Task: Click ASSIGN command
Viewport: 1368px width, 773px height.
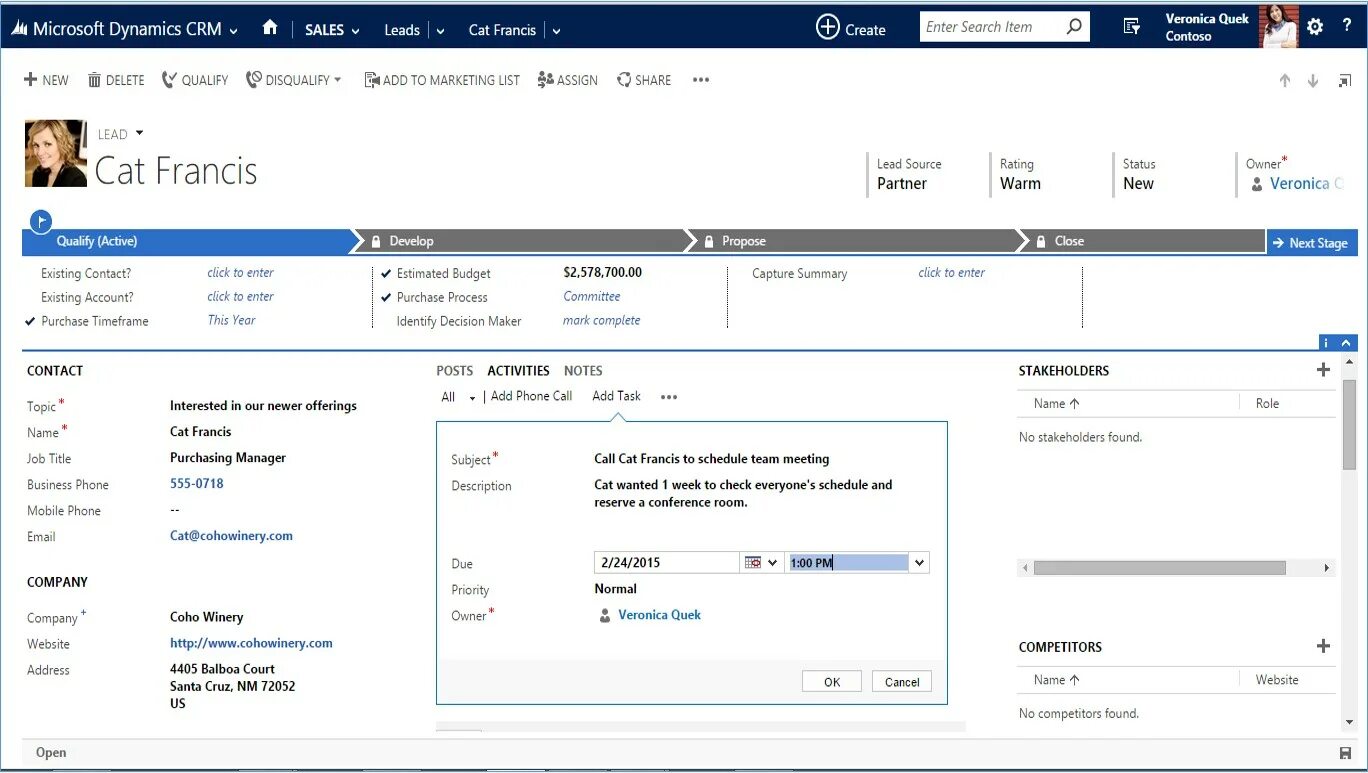Action: (568, 80)
